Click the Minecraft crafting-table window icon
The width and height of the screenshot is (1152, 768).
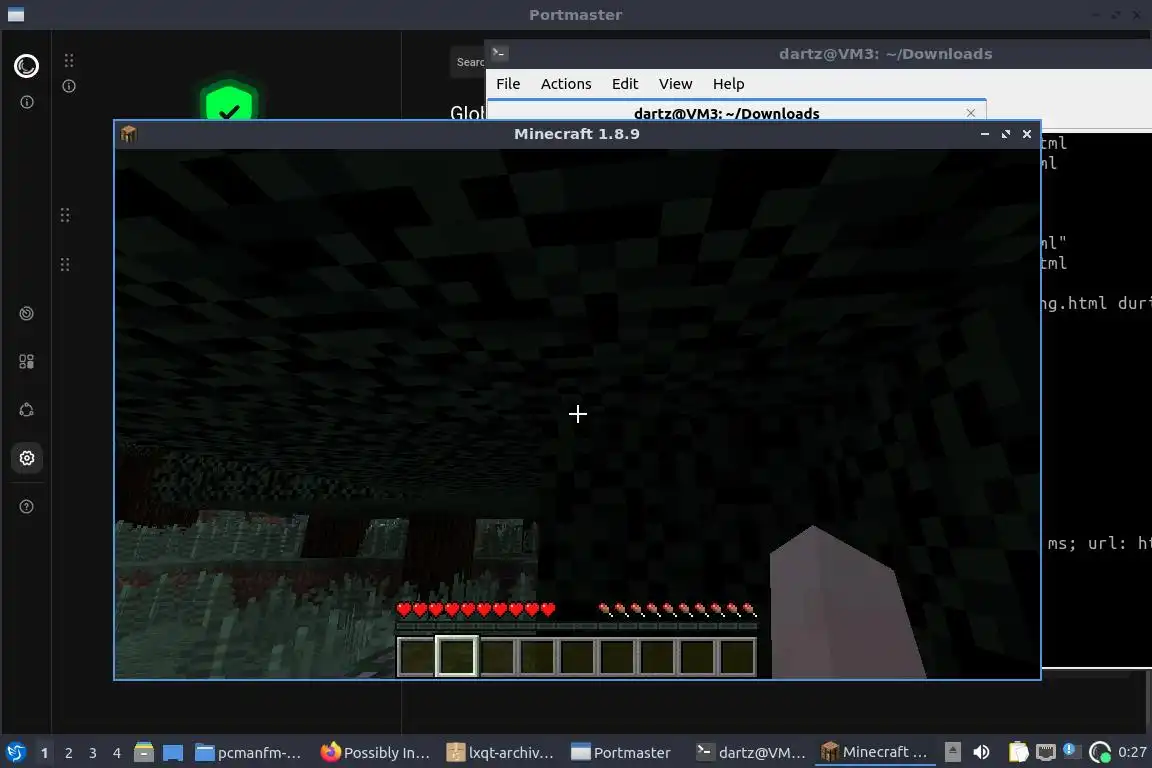point(129,134)
